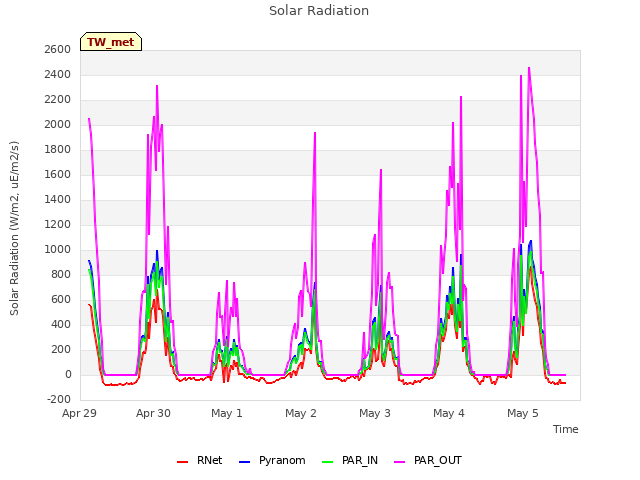Click the 2600 y-axis tick label
This screenshot has width=640, height=480.
pos(58,49)
